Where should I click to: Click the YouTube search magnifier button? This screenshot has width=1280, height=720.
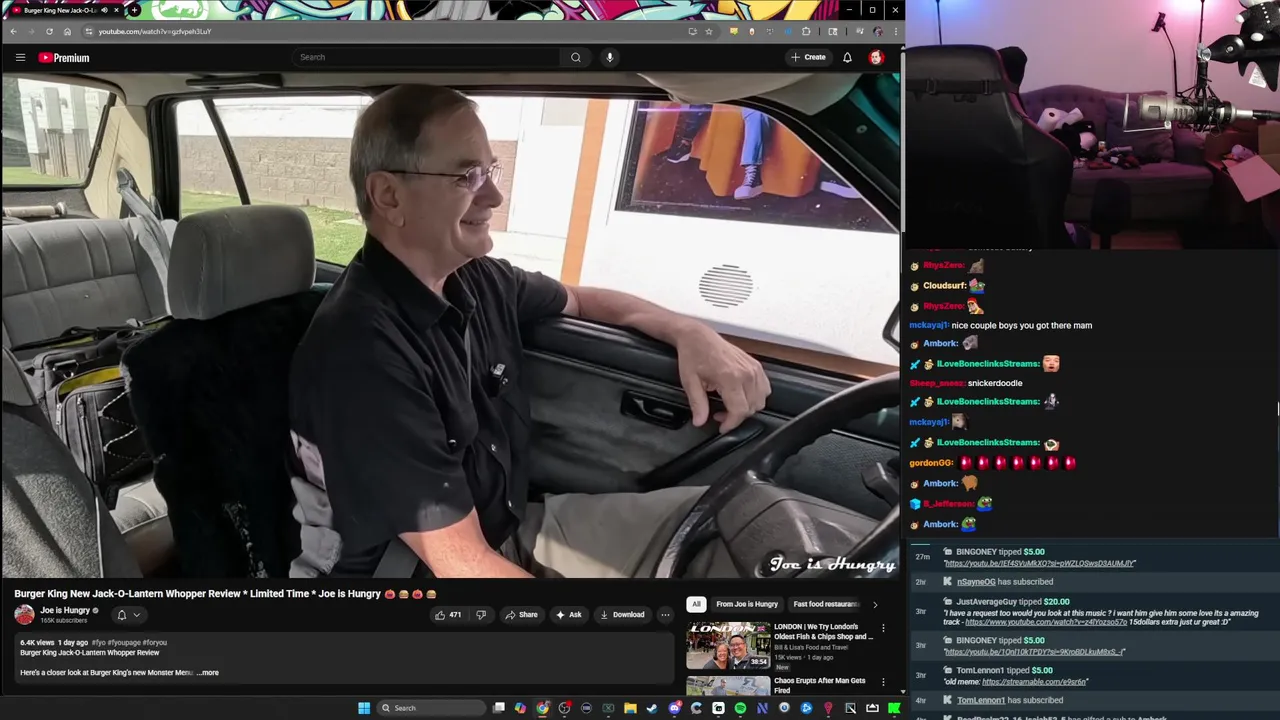(575, 57)
